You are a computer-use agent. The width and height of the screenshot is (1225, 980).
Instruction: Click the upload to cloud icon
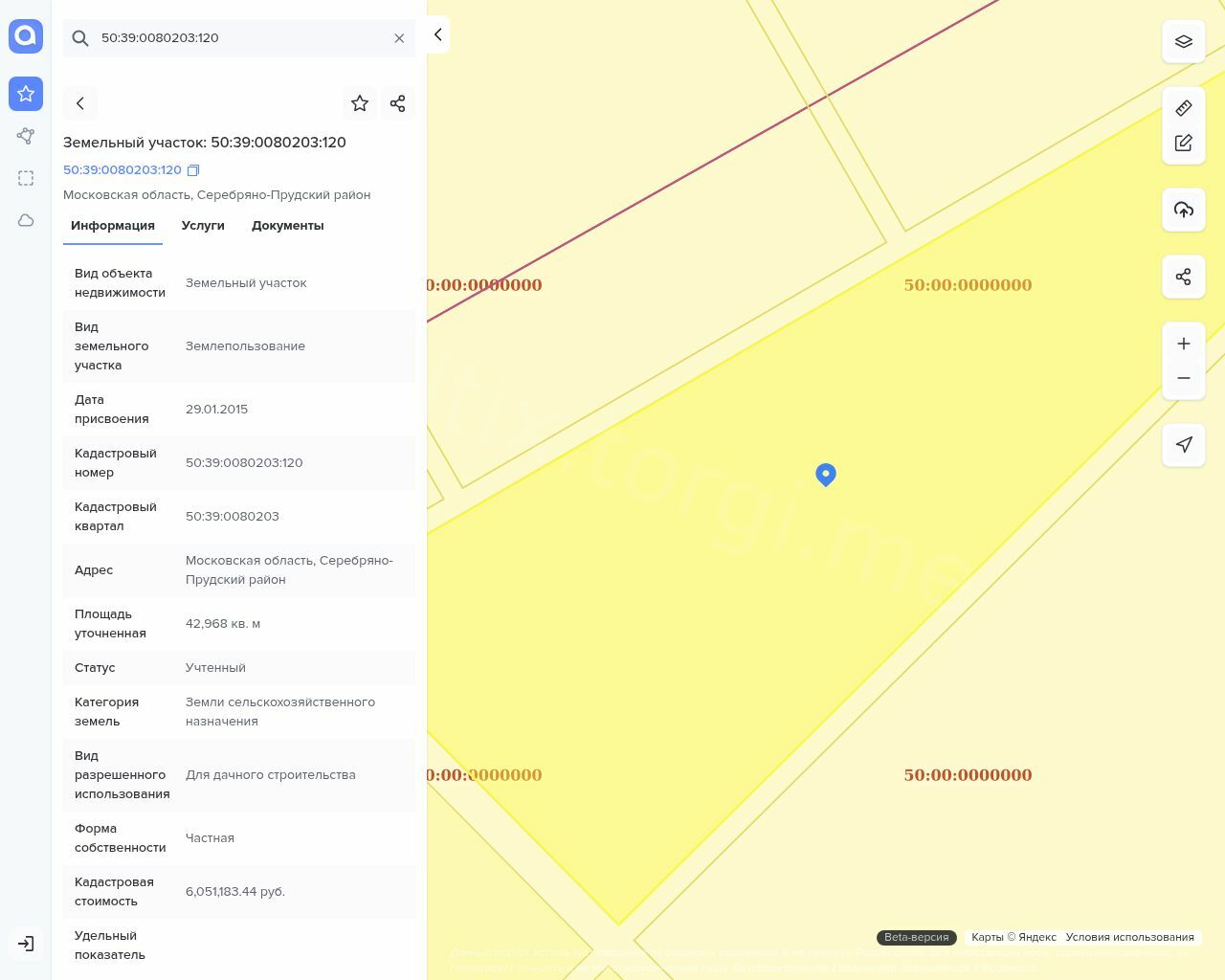pyautogui.click(x=1184, y=210)
